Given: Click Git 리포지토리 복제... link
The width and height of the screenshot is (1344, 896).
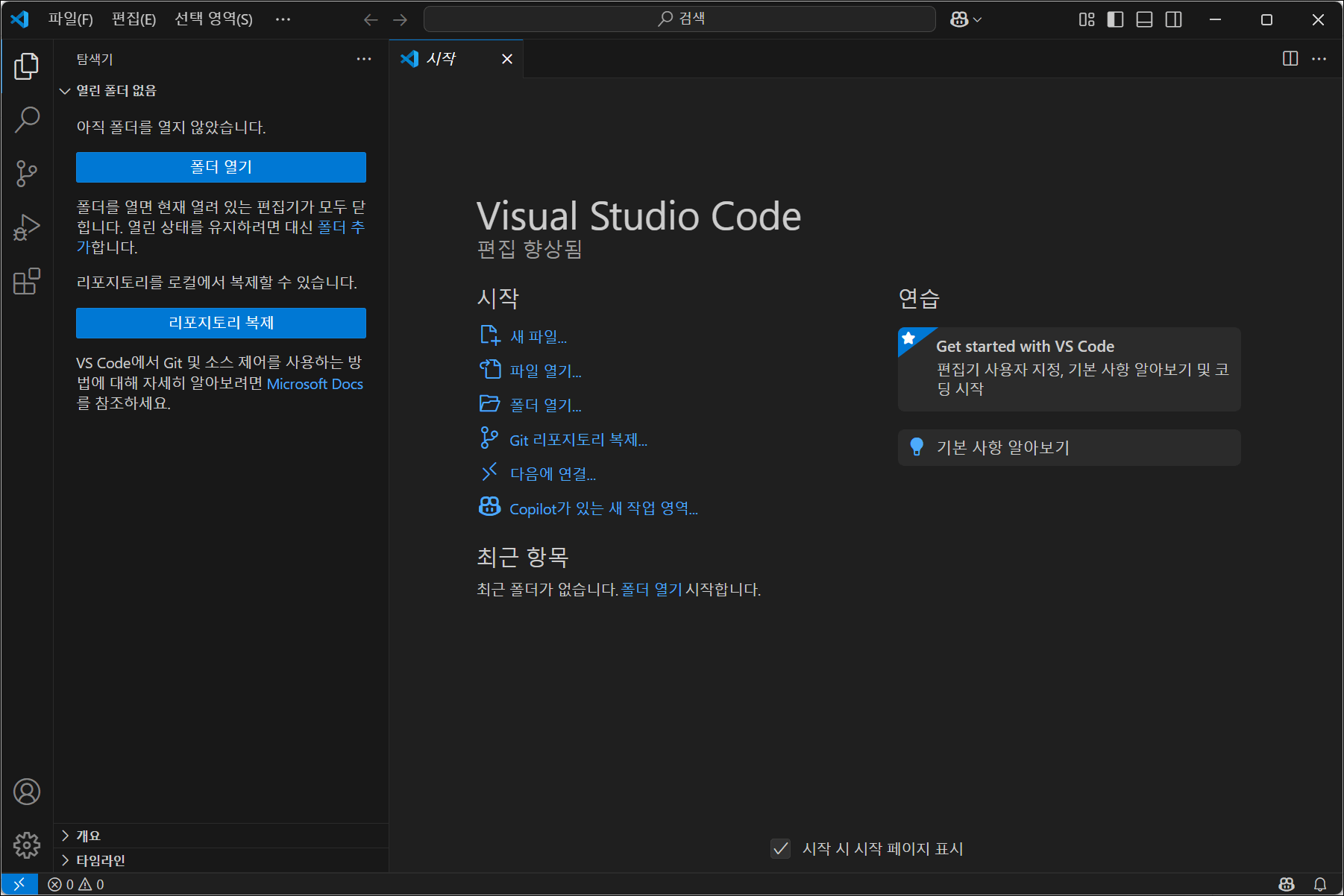Looking at the screenshot, I should tap(563, 440).
